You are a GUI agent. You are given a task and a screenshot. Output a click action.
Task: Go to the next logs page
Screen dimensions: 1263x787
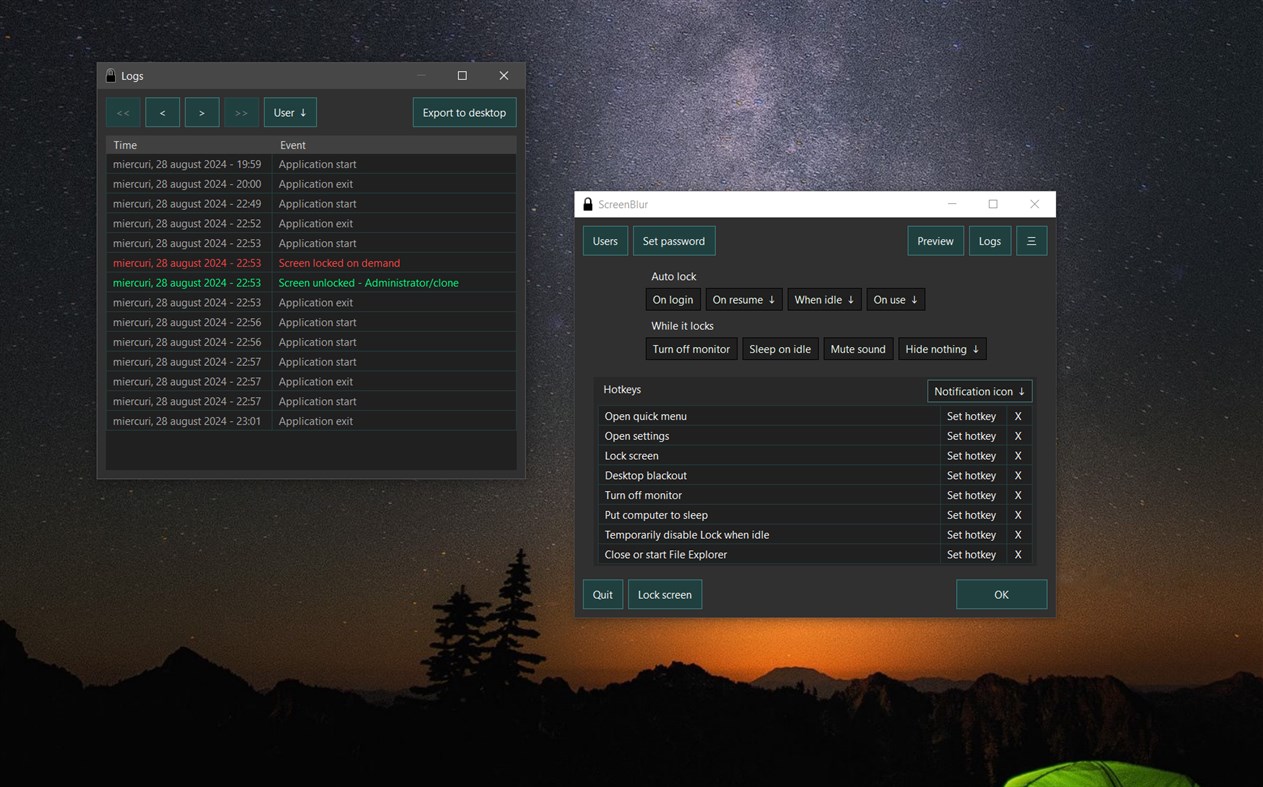(x=202, y=112)
